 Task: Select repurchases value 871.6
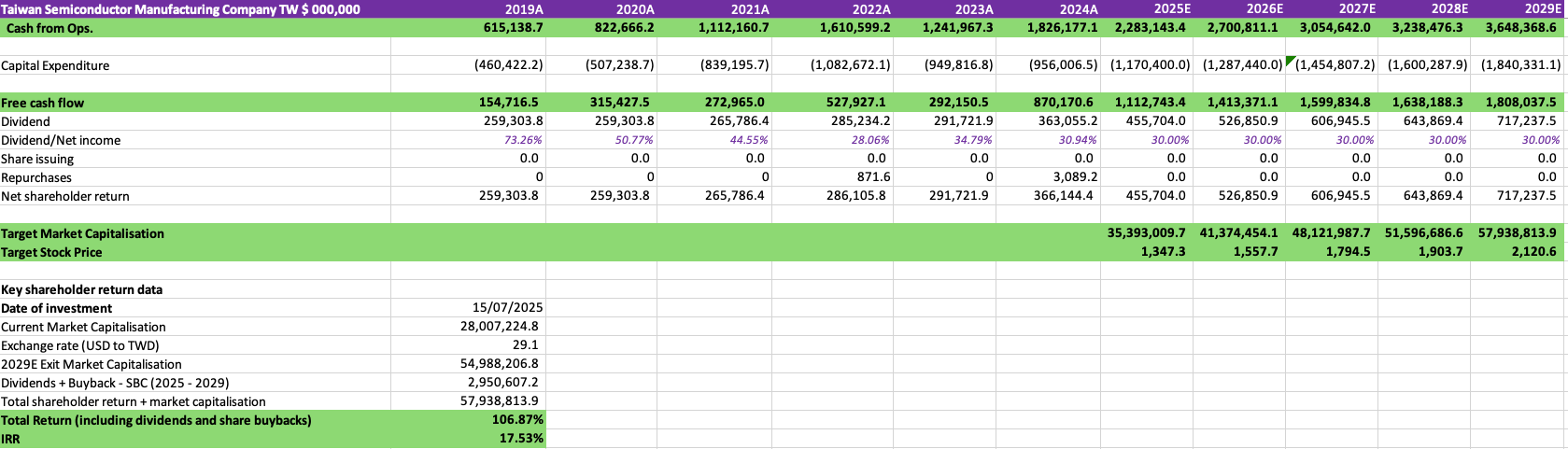(873, 177)
